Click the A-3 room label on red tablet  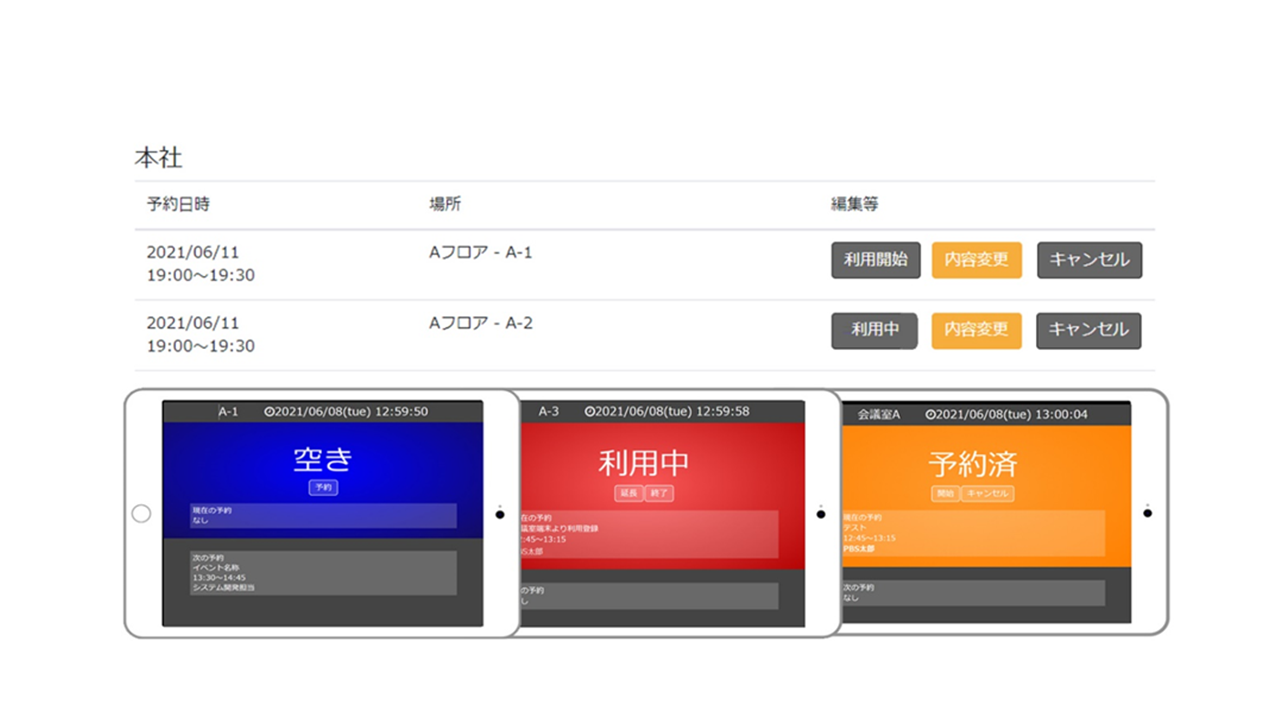pos(549,411)
